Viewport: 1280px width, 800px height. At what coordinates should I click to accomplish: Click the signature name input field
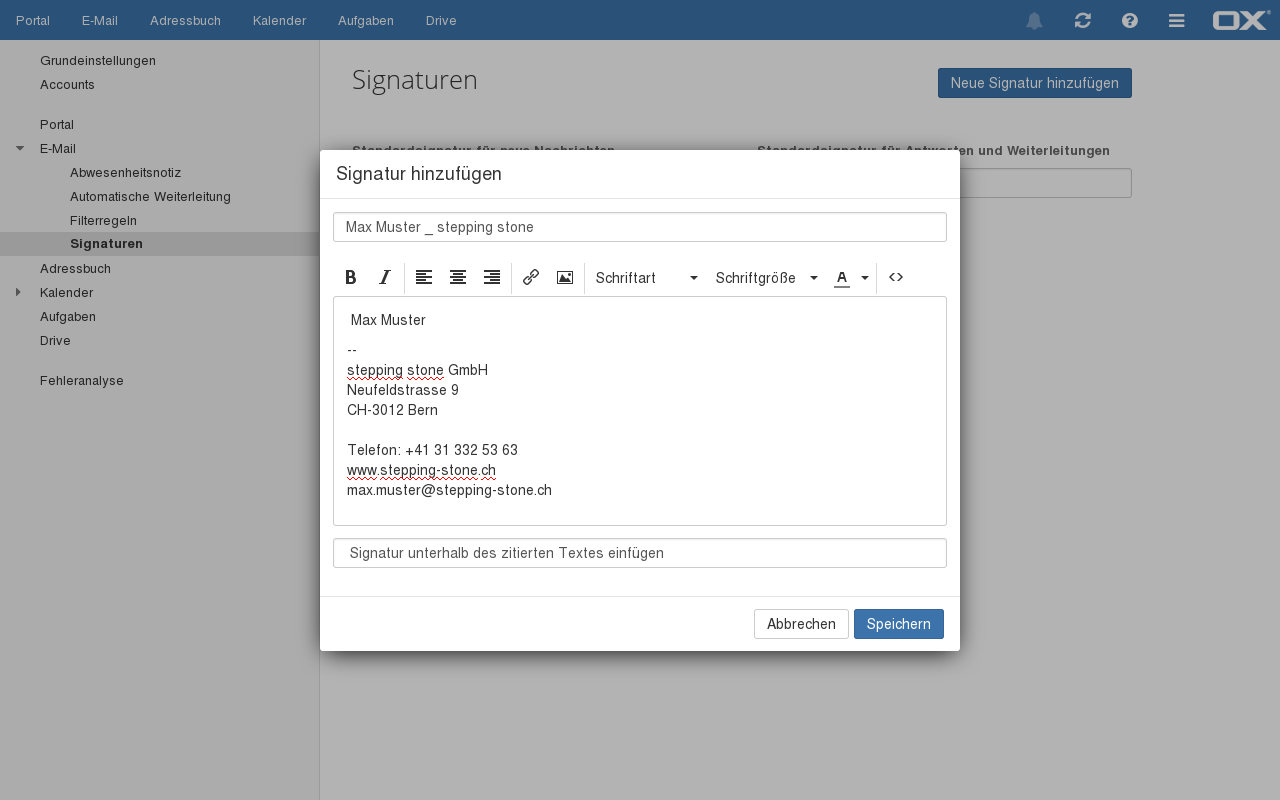pos(639,227)
